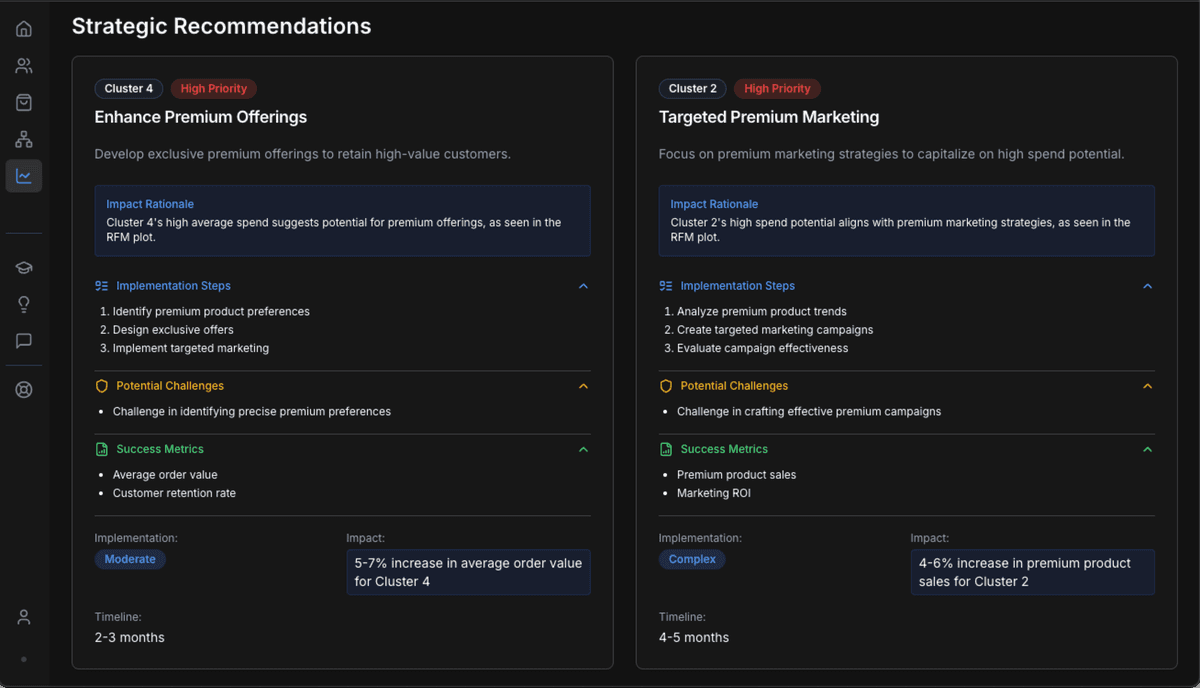
Task: Click the shopping bag sidebar icon
Action: click(24, 103)
